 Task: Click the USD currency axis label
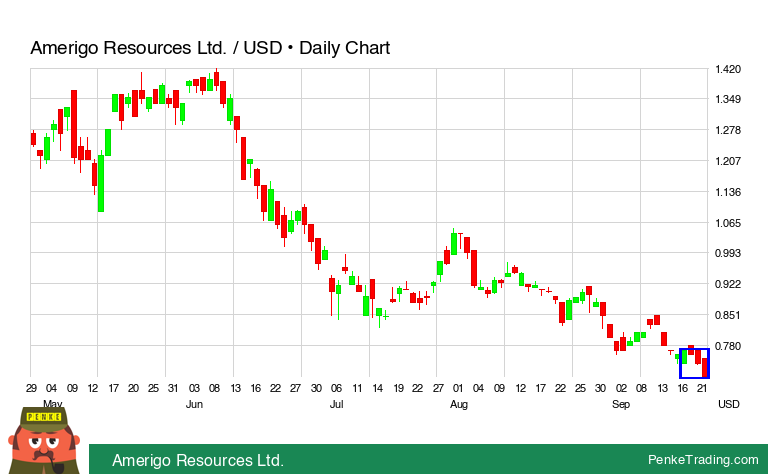point(729,404)
